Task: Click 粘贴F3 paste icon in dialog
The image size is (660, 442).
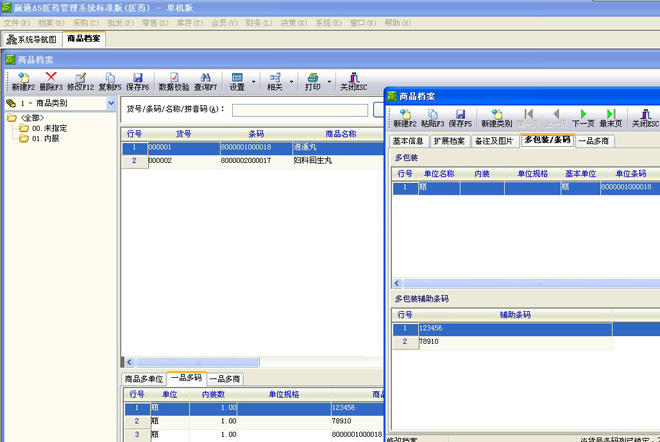Action: pos(433,118)
